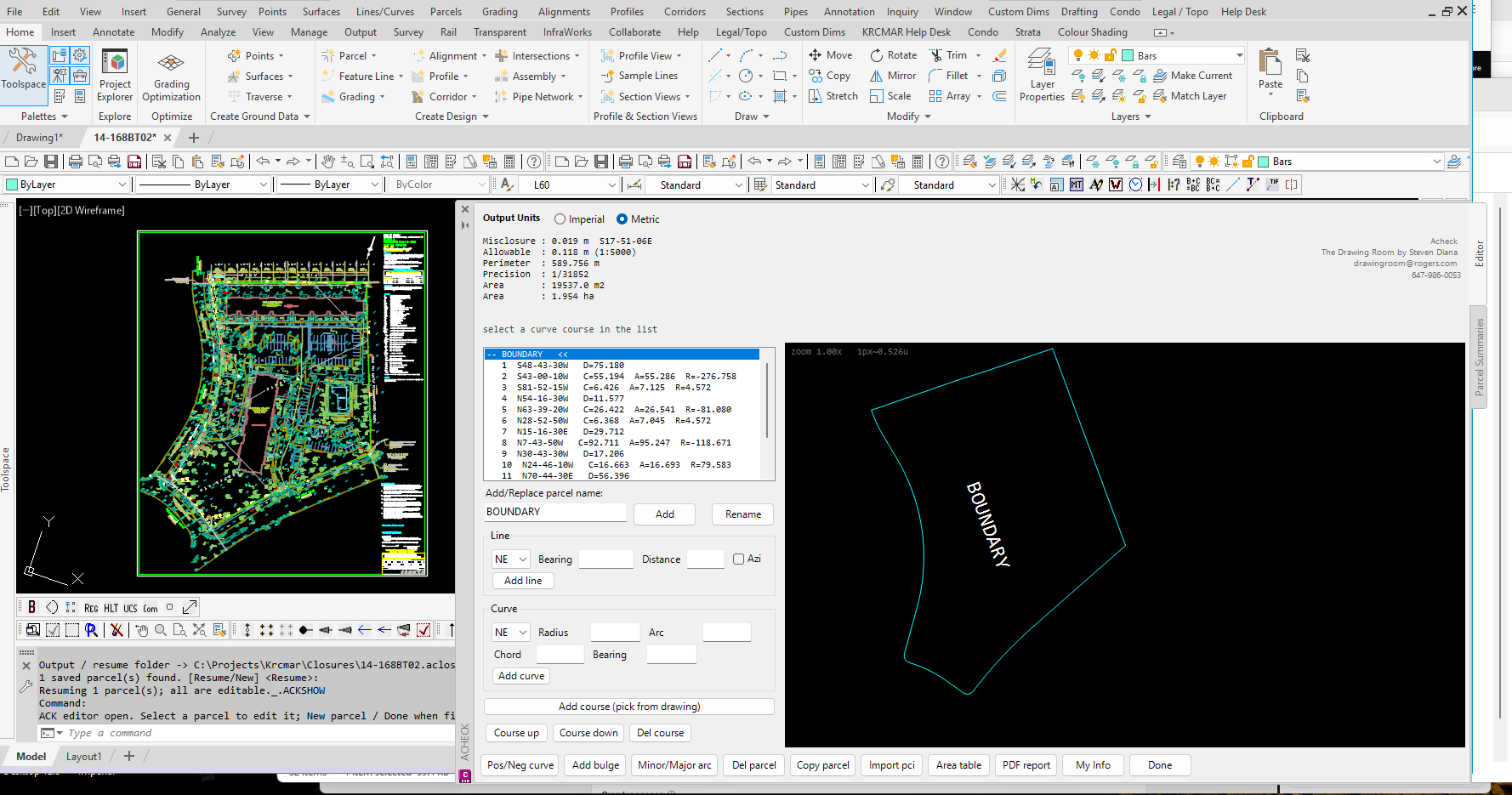This screenshot has width=1512, height=795.
Task: Open the Line quadrant NE dropdown
Action: [x=511, y=559]
